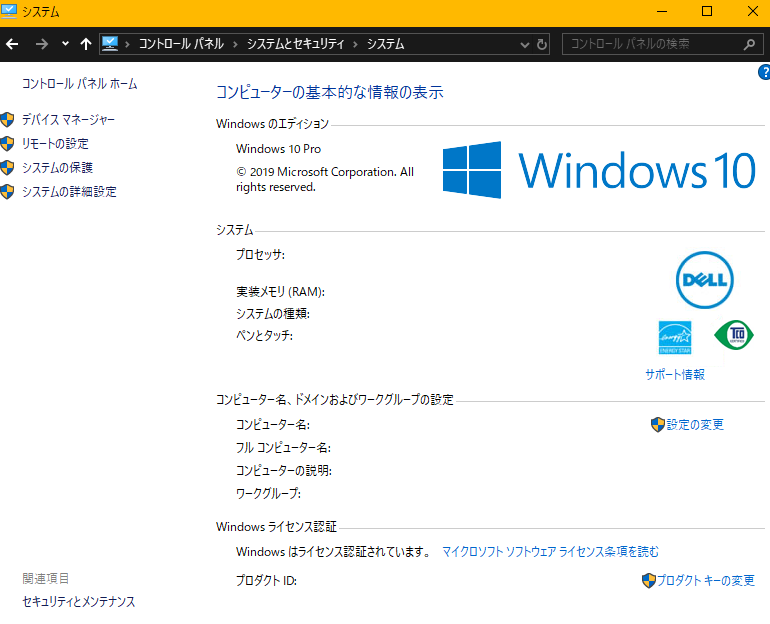Expand chevron after コントロール パネル breadcrumb
Screen dimensions: 770x624
[235, 45]
